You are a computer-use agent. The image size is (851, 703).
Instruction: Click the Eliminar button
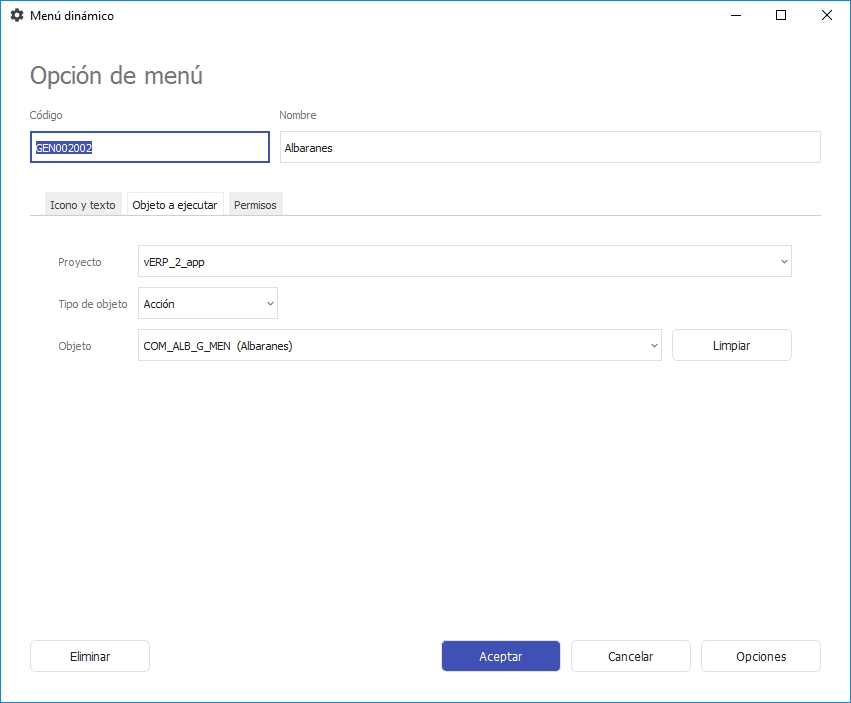pos(90,656)
